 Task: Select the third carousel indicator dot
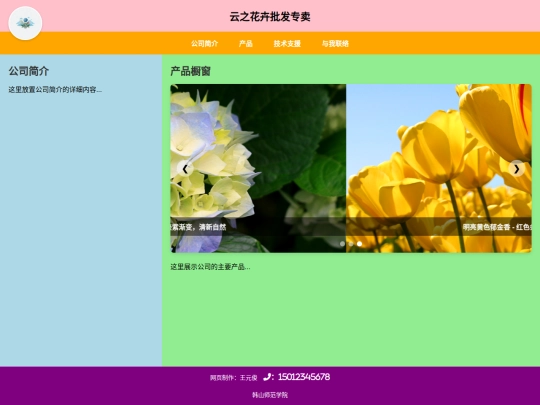coord(360,244)
